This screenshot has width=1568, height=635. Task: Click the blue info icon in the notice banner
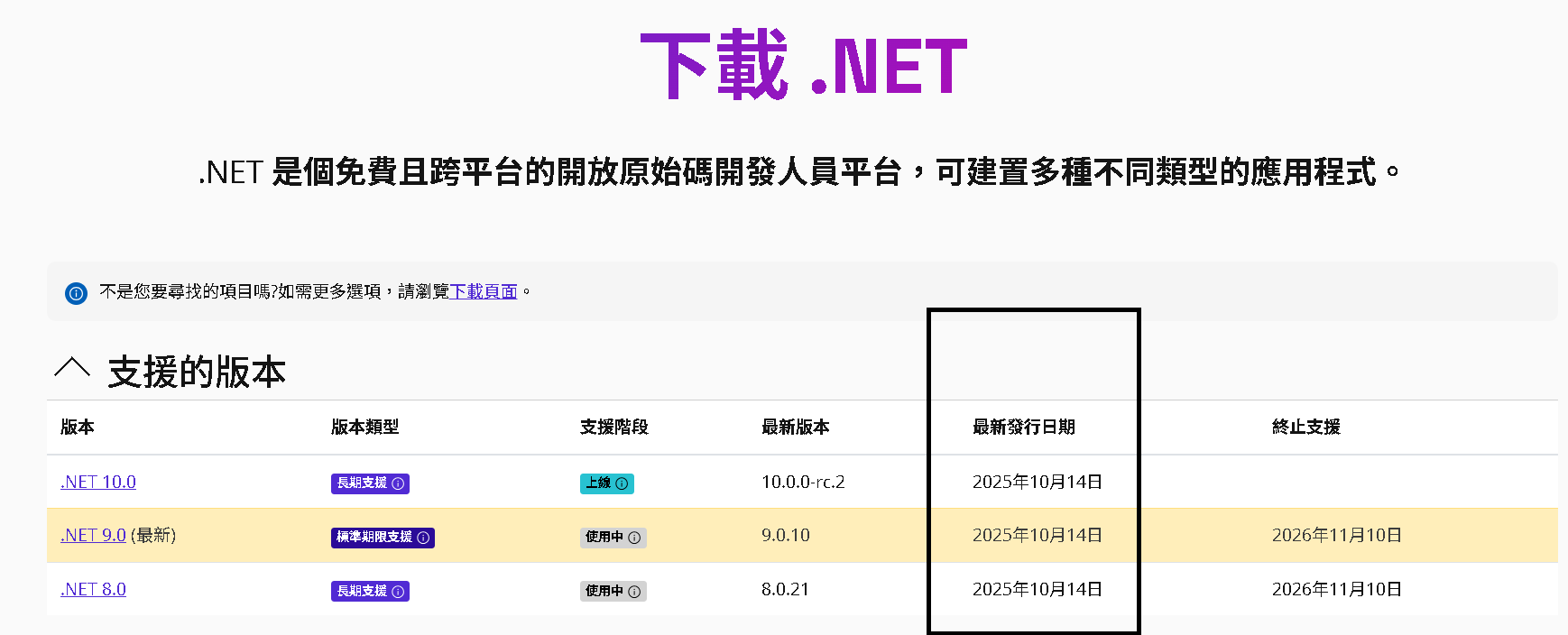pyautogui.click(x=76, y=293)
